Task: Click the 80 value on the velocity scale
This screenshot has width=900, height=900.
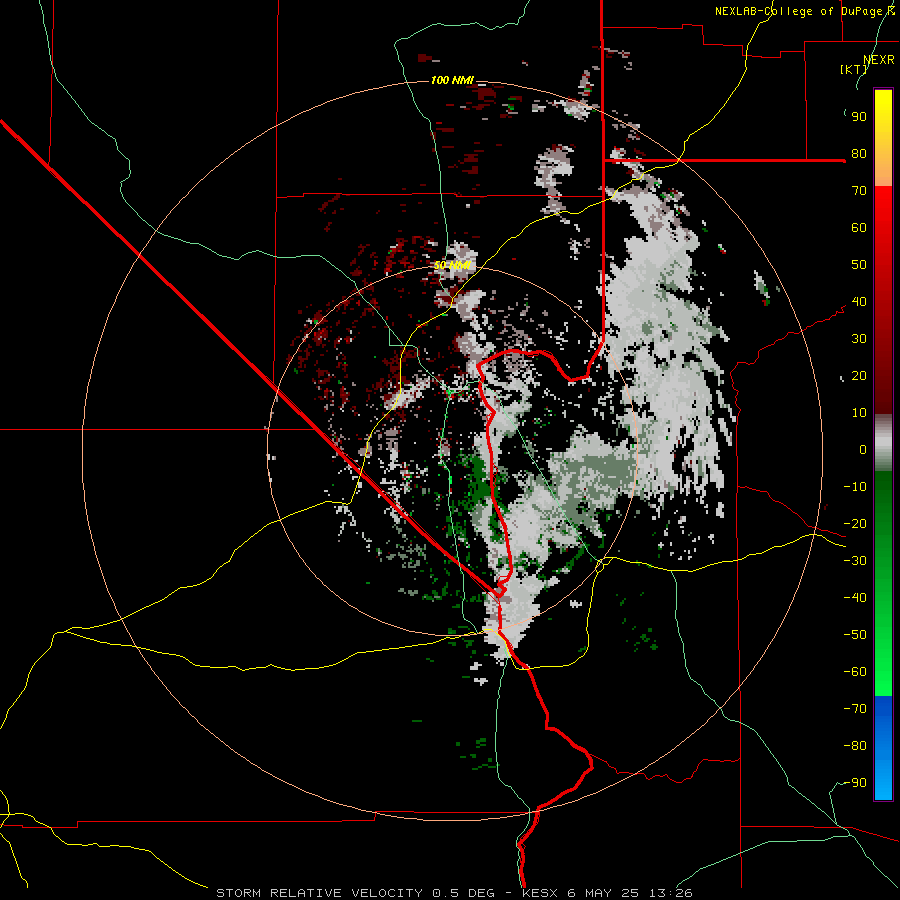Action: 859,154
